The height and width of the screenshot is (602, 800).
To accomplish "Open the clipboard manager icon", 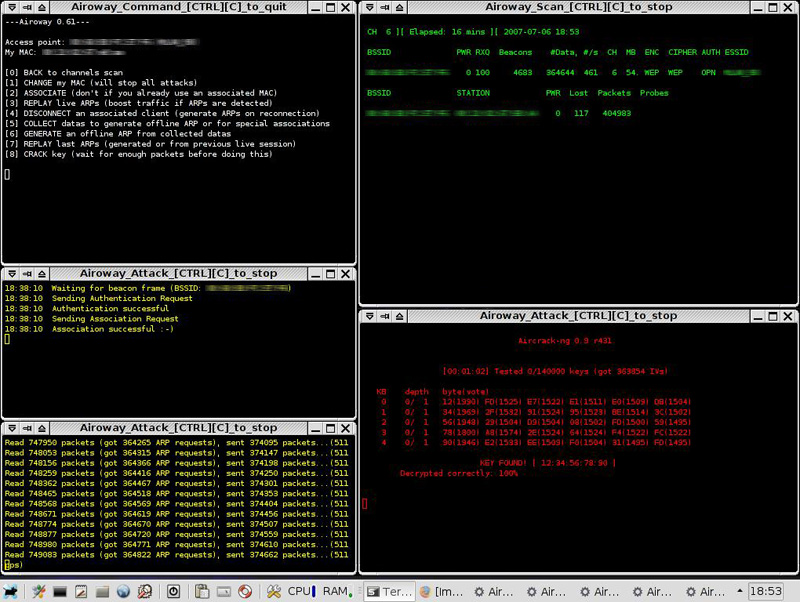I will pyautogui.click(x=202, y=591).
